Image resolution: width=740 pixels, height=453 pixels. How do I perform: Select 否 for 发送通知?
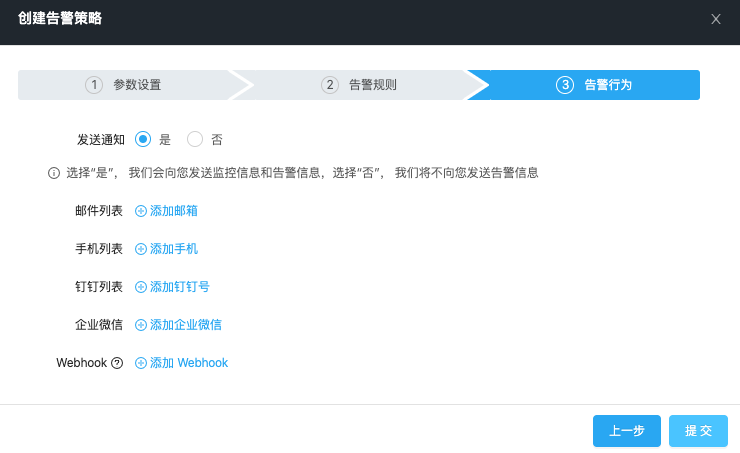pyautogui.click(x=195, y=139)
